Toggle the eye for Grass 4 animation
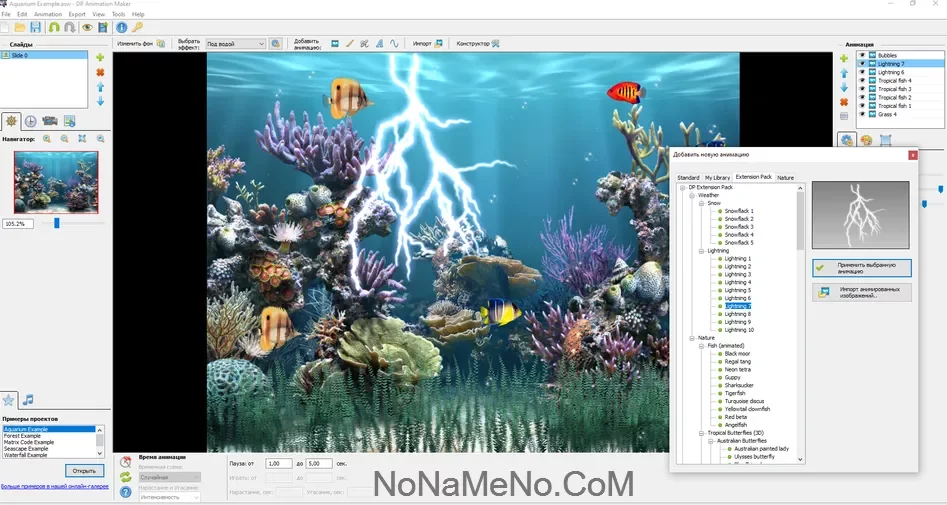Image resolution: width=947 pixels, height=505 pixels. 862,114
